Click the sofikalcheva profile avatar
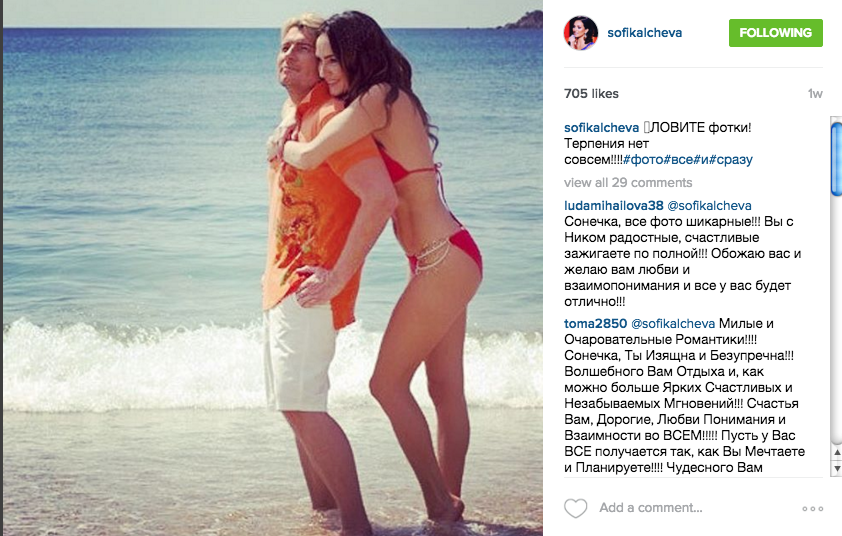This screenshot has height=536, width=842. tap(580, 33)
